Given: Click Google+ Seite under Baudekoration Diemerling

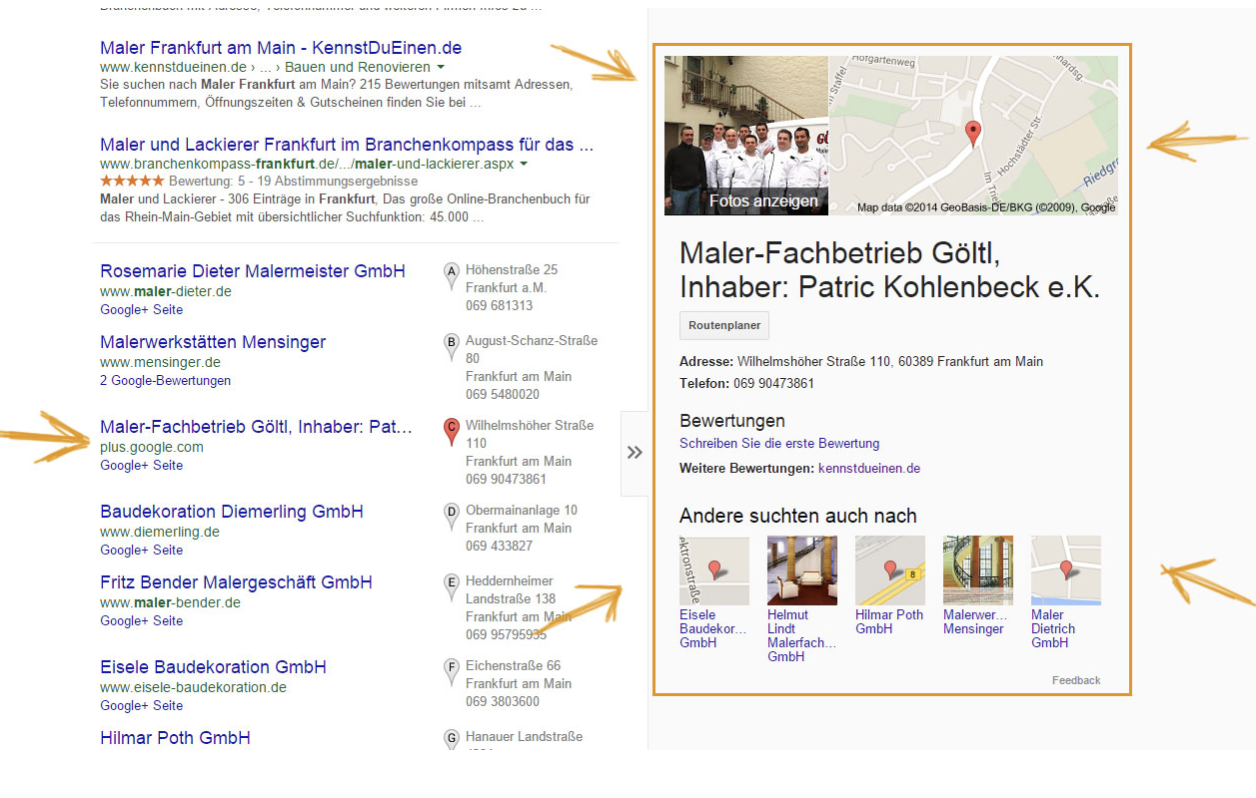Looking at the screenshot, I should (x=141, y=550).
